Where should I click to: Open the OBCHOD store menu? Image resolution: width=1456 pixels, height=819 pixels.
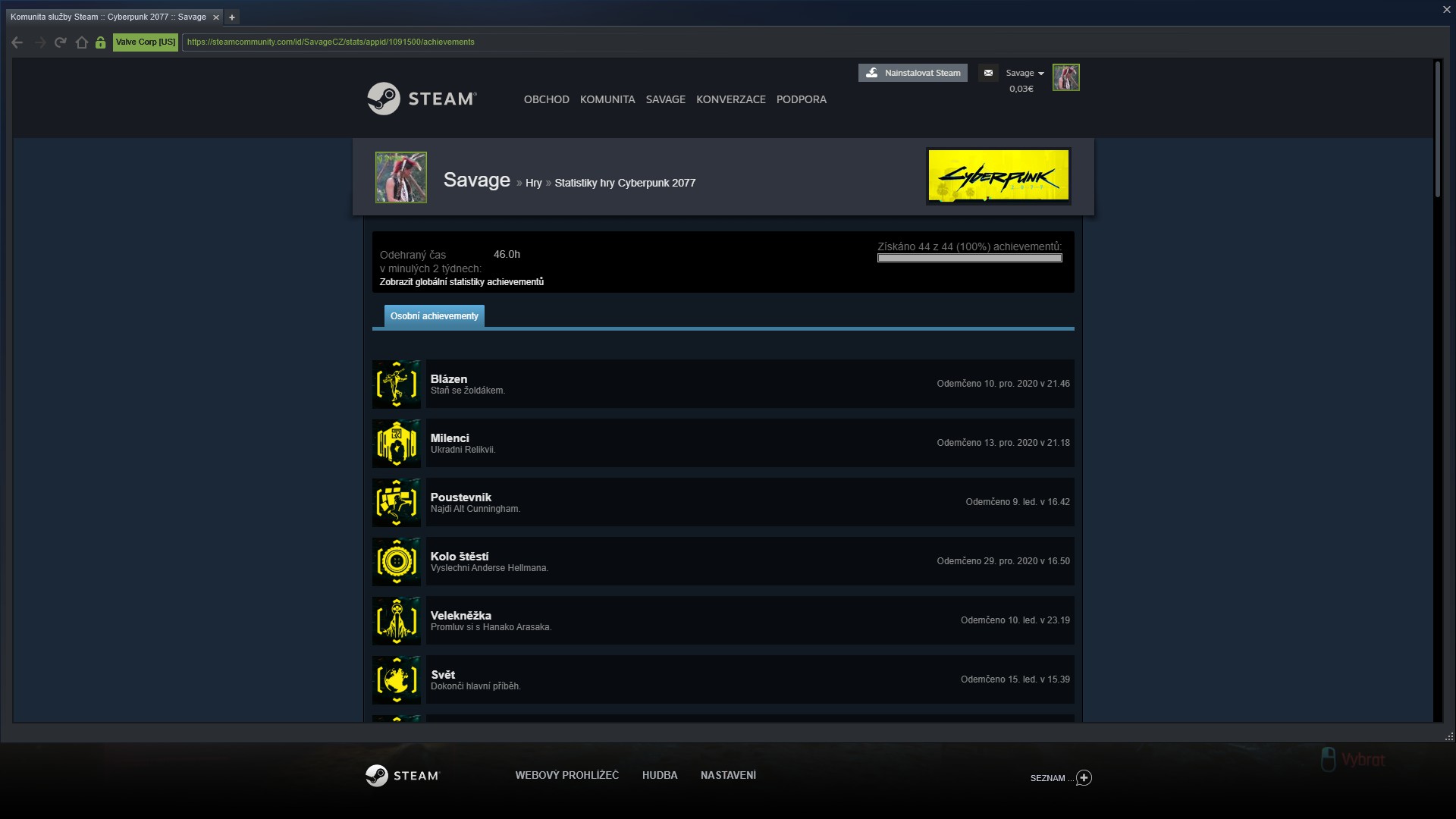click(x=546, y=99)
